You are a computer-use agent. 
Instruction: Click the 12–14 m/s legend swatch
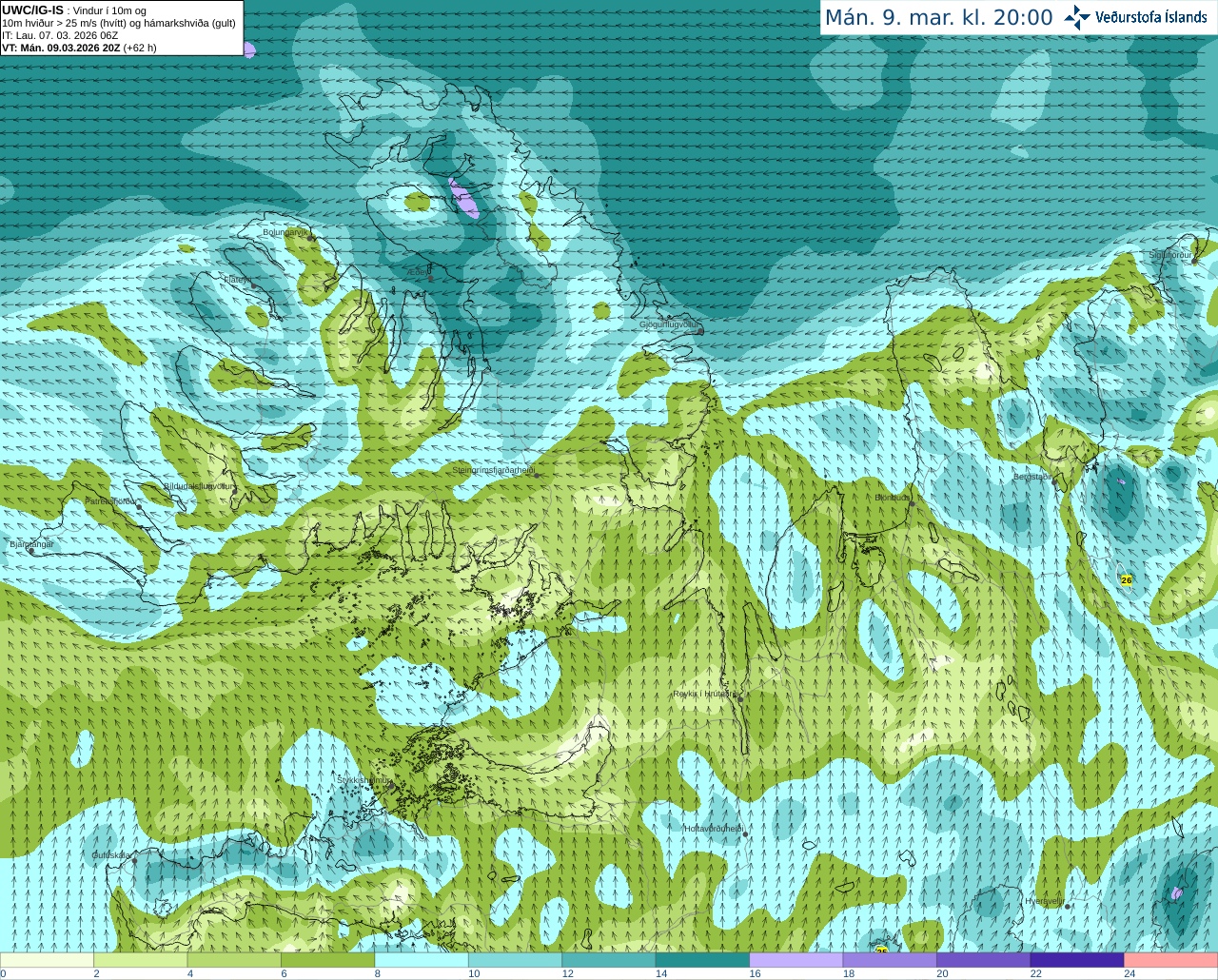[x=609, y=960]
